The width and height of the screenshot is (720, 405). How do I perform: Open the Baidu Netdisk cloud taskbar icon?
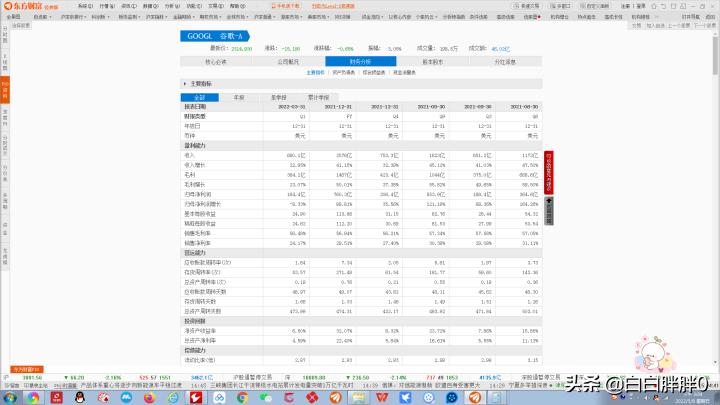point(219,398)
